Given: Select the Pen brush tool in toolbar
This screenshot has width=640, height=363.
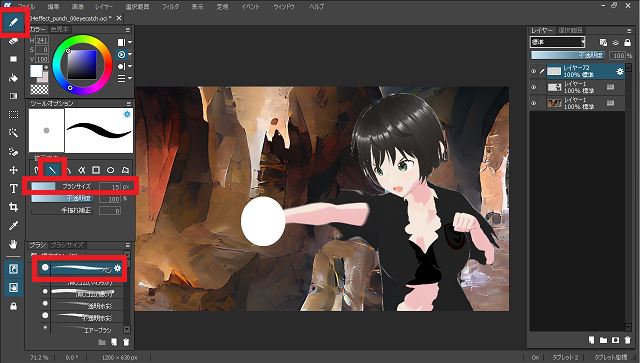Looking at the screenshot, I should coord(13,22).
